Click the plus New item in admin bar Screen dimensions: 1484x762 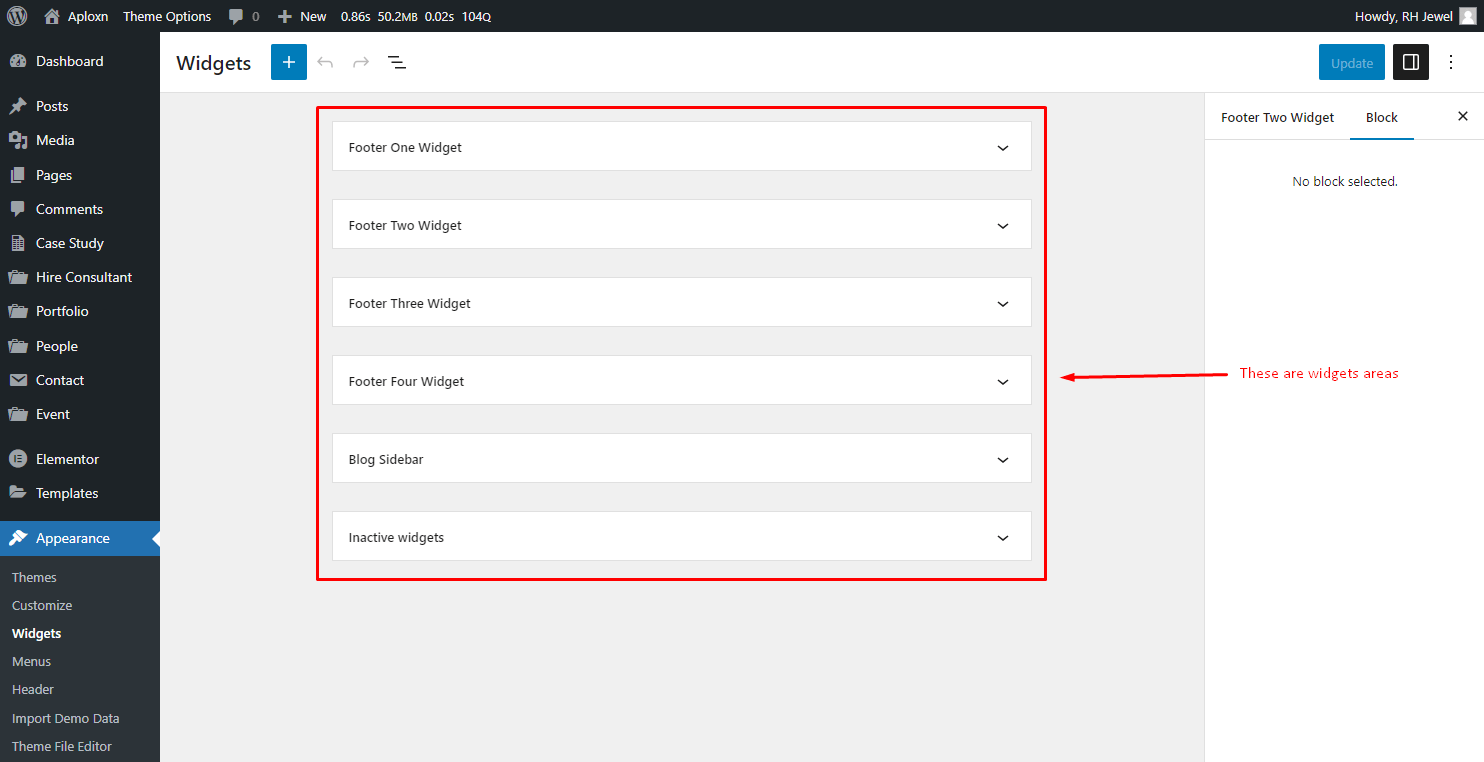click(302, 16)
